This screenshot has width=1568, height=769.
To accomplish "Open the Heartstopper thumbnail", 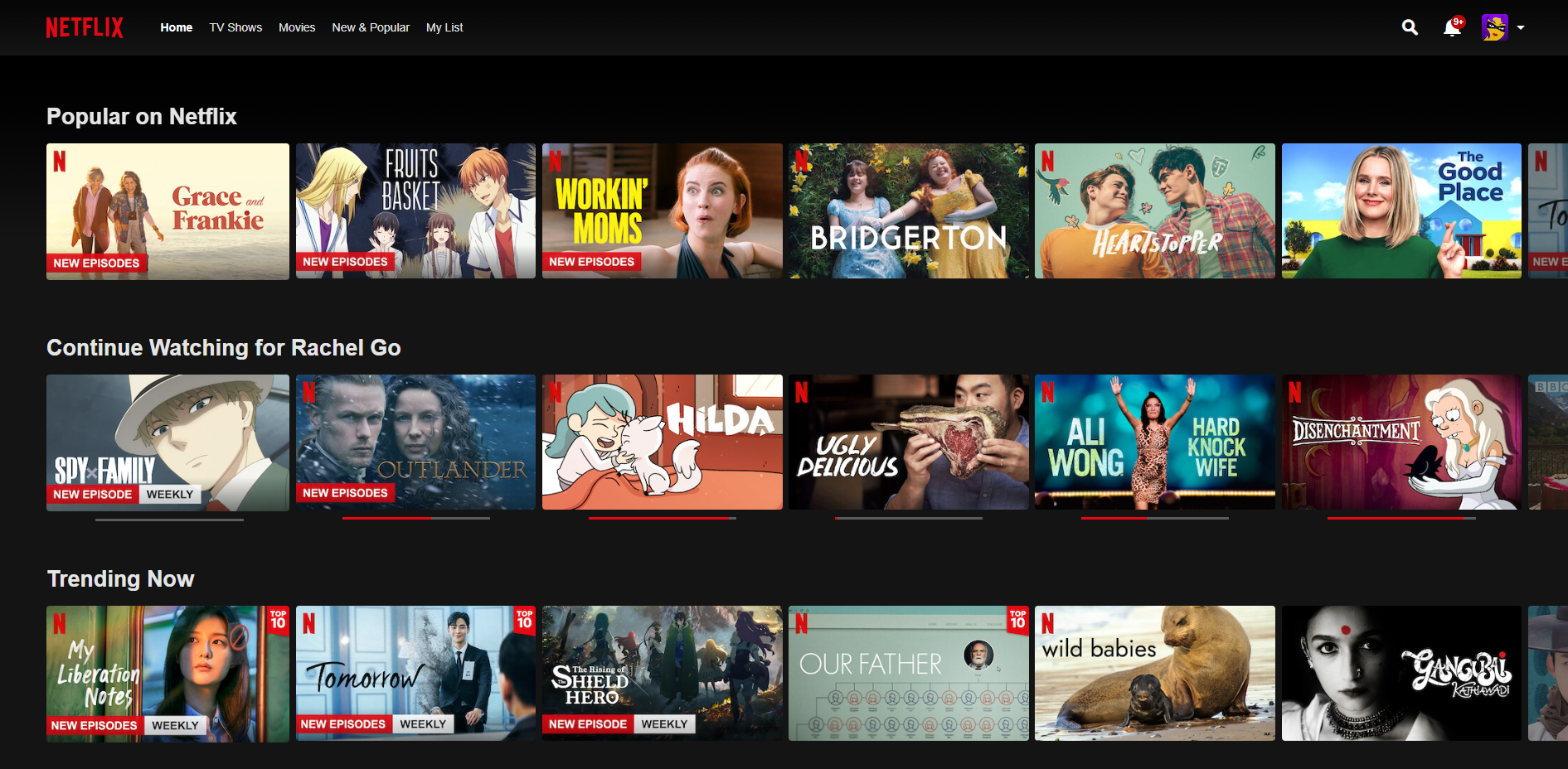I will [1155, 210].
